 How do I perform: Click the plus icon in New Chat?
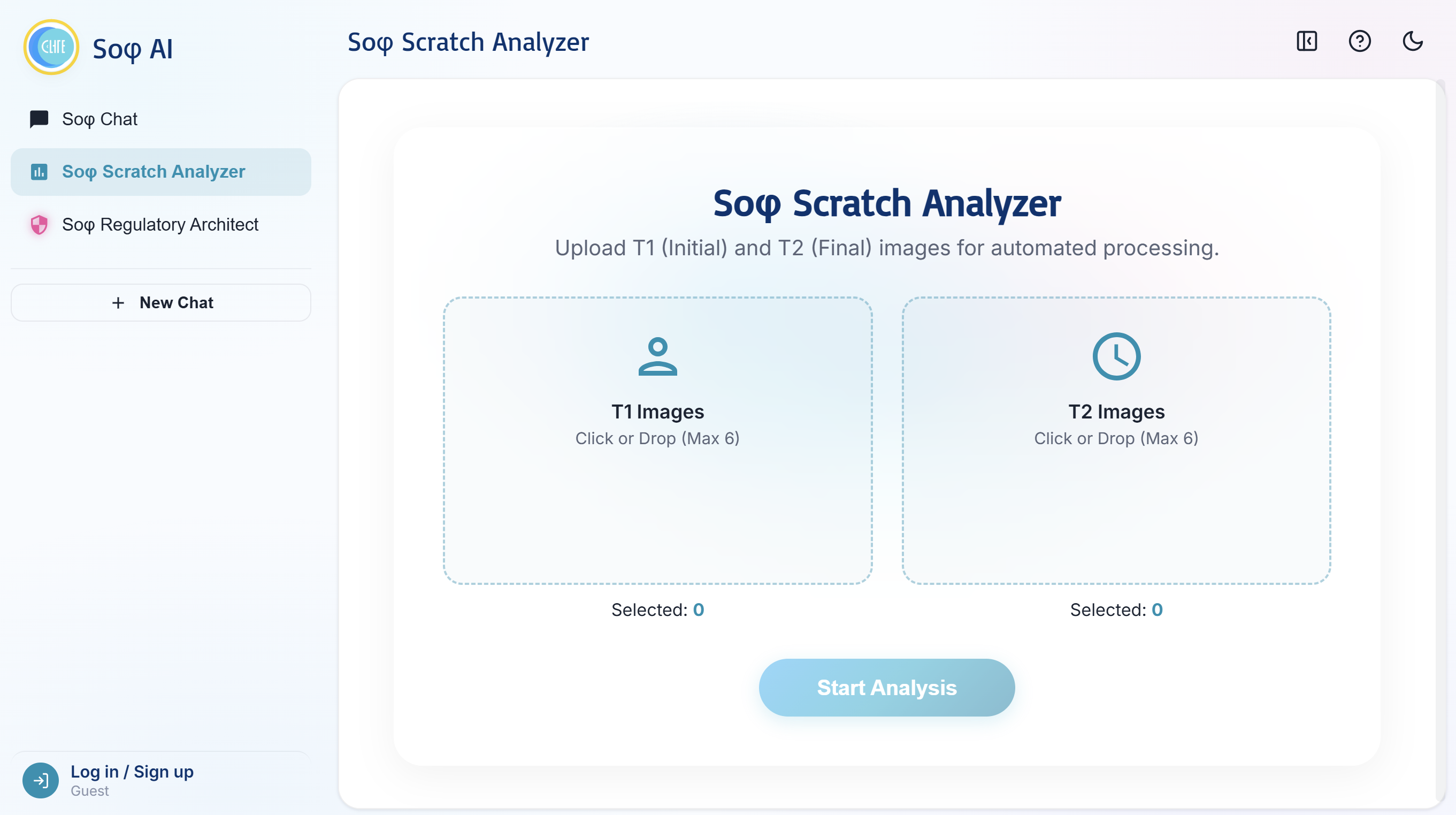coord(118,303)
